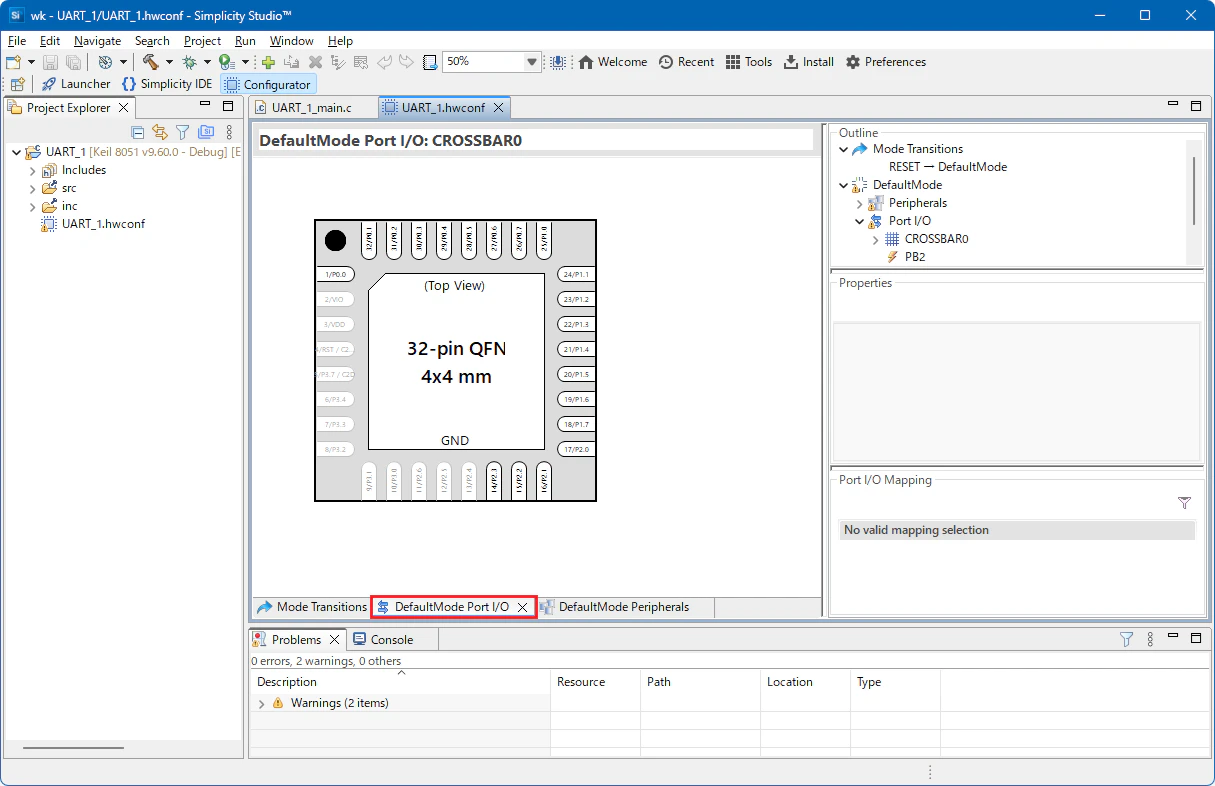Select pin 24/P1.1 on the chip
The width and height of the screenshot is (1215, 786).
click(x=576, y=274)
